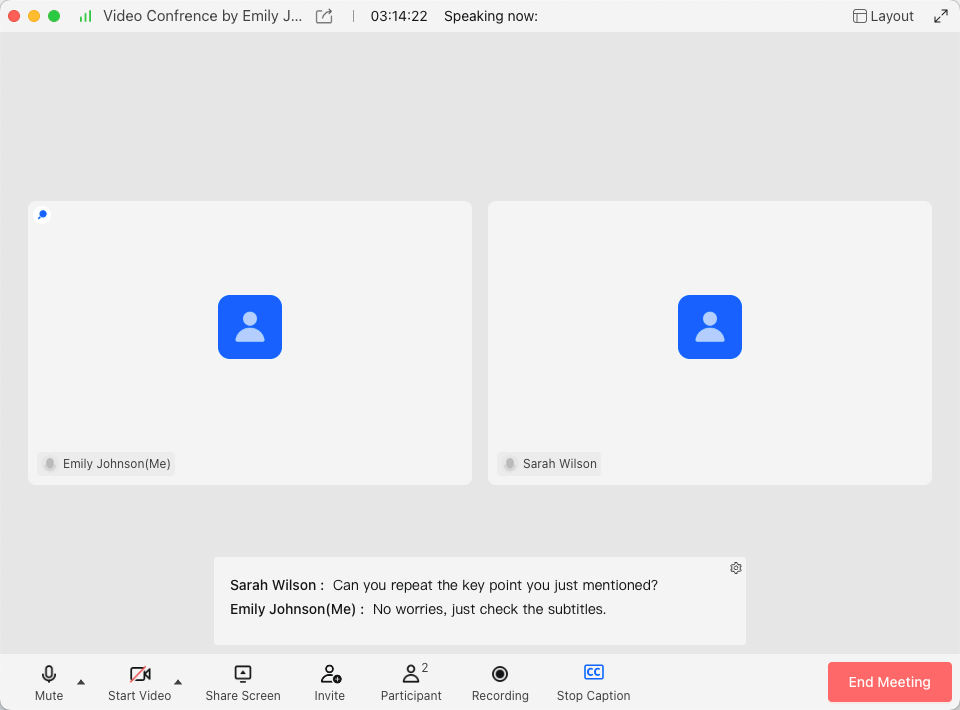This screenshot has width=960, height=710.
Task: Select Sarah Wilson's video tile
Action: (x=710, y=342)
